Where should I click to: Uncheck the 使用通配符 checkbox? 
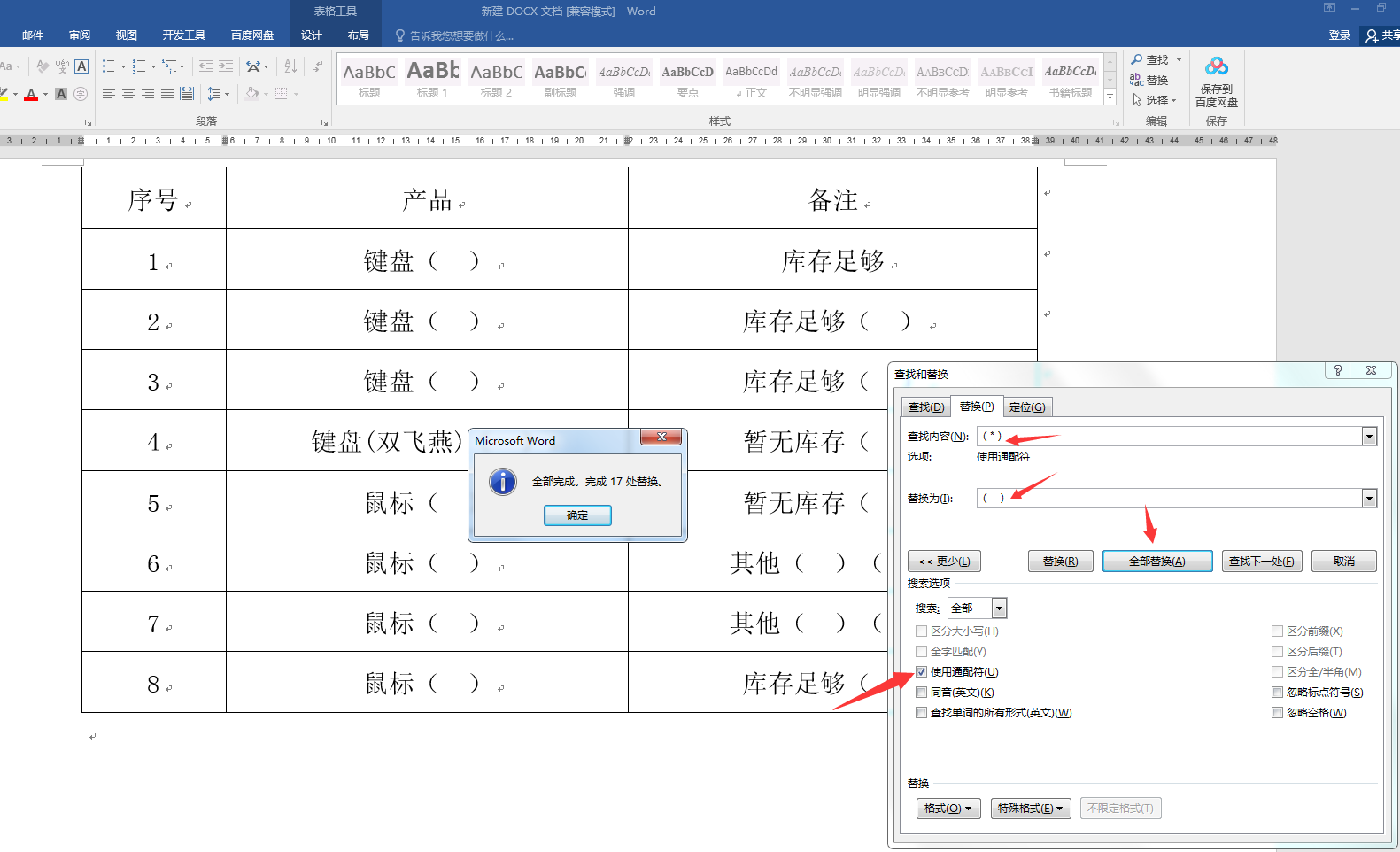click(922, 672)
